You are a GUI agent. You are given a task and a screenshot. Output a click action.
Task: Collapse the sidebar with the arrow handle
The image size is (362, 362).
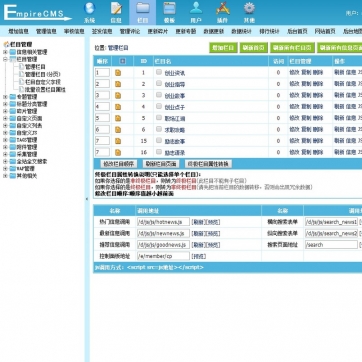87,199
